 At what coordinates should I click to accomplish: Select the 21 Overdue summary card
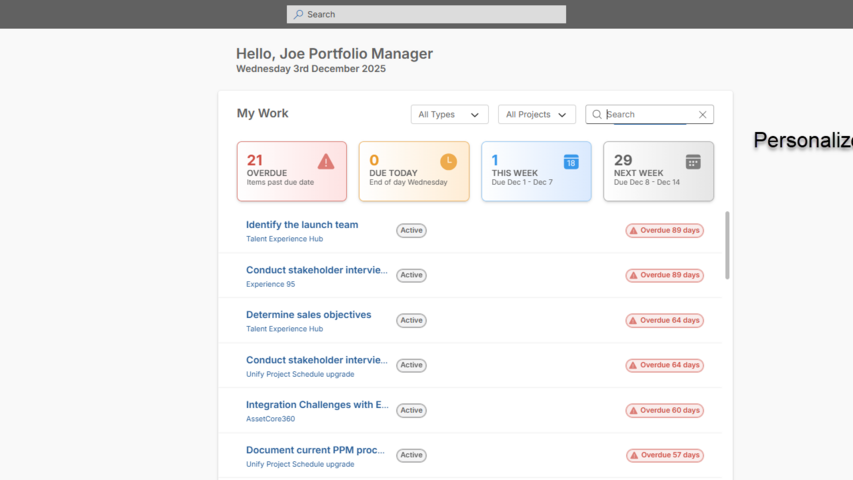(291, 171)
